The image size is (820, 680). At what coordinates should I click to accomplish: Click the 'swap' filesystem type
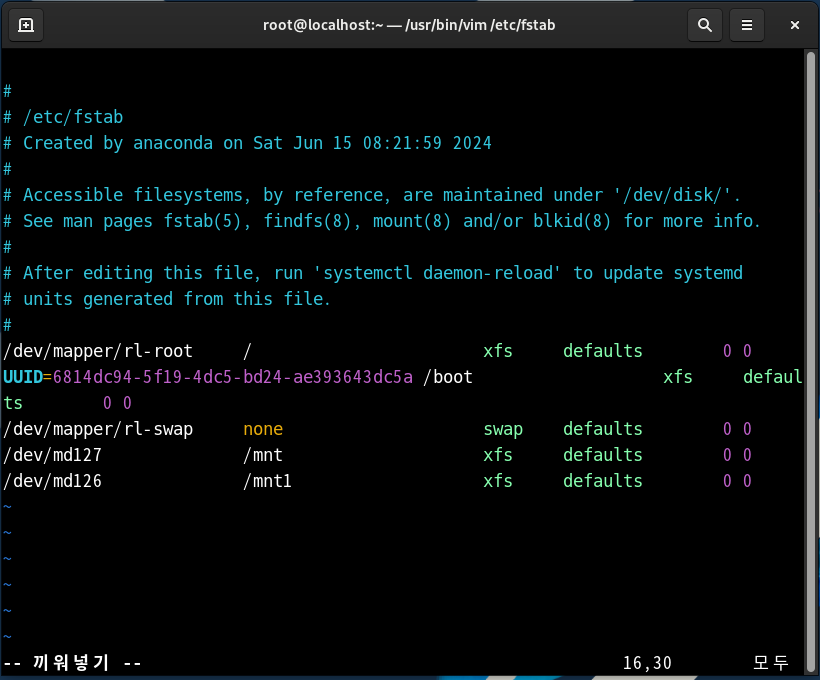tap(503, 429)
